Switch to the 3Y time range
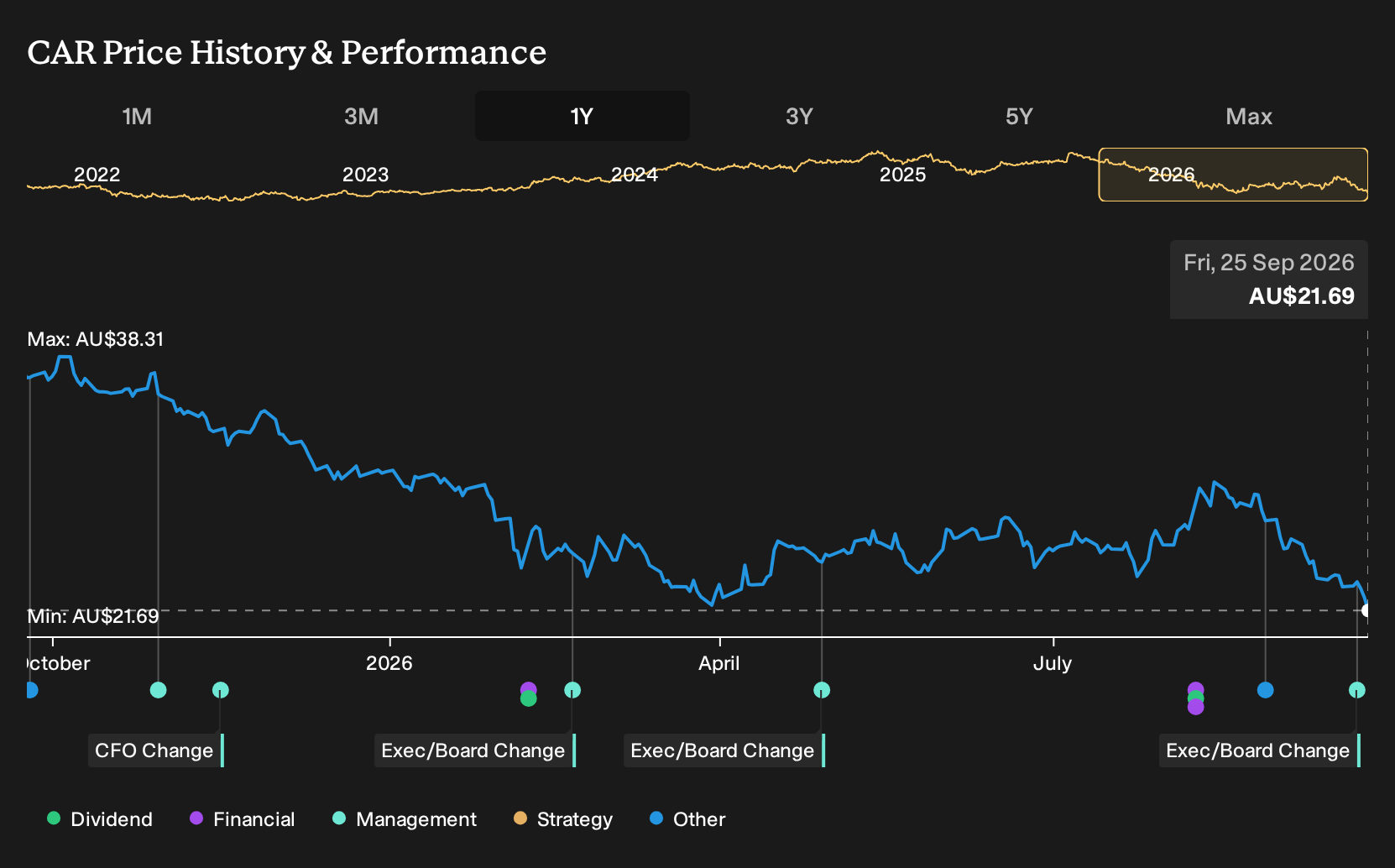Image resolution: width=1395 pixels, height=868 pixels. (x=799, y=116)
